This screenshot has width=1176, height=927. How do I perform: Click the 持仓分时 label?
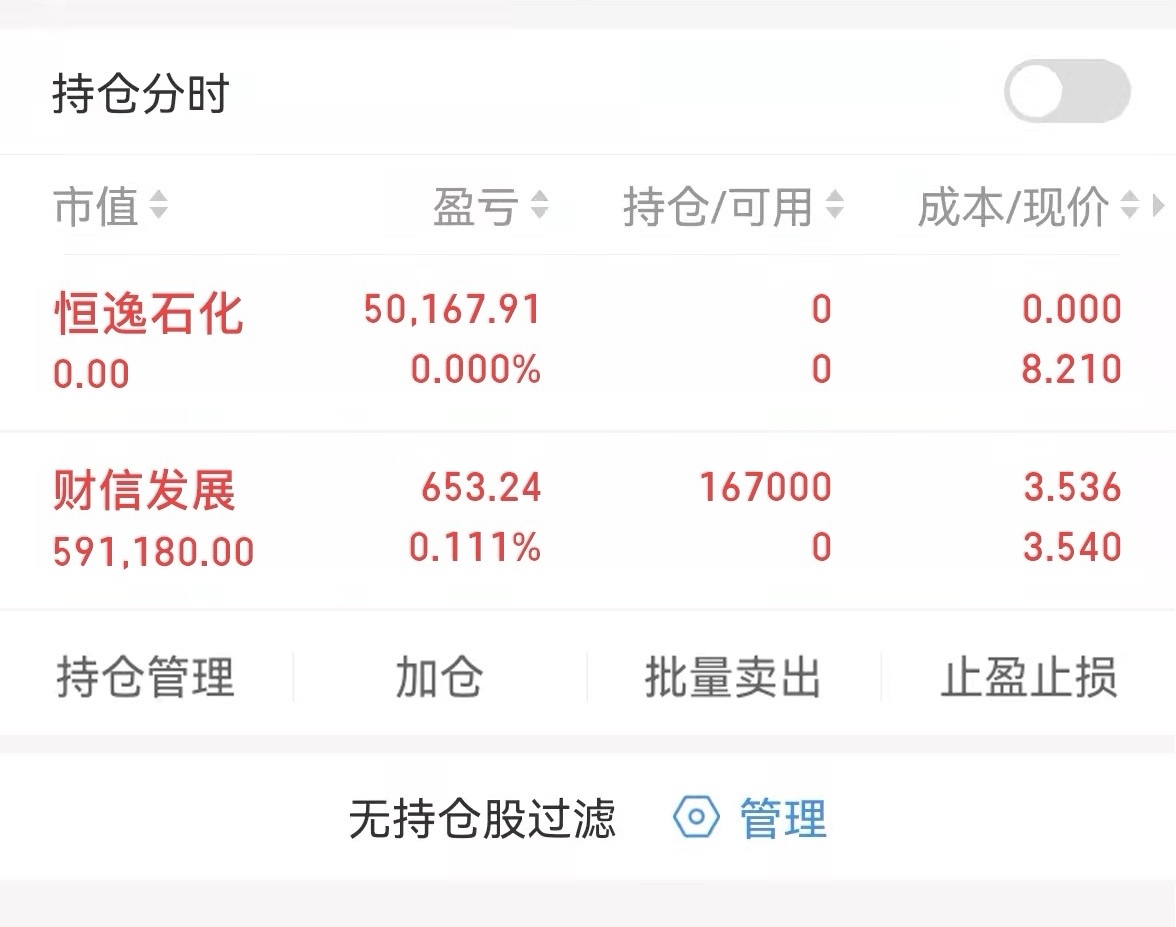pyautogui.click(x=140, y=94)
